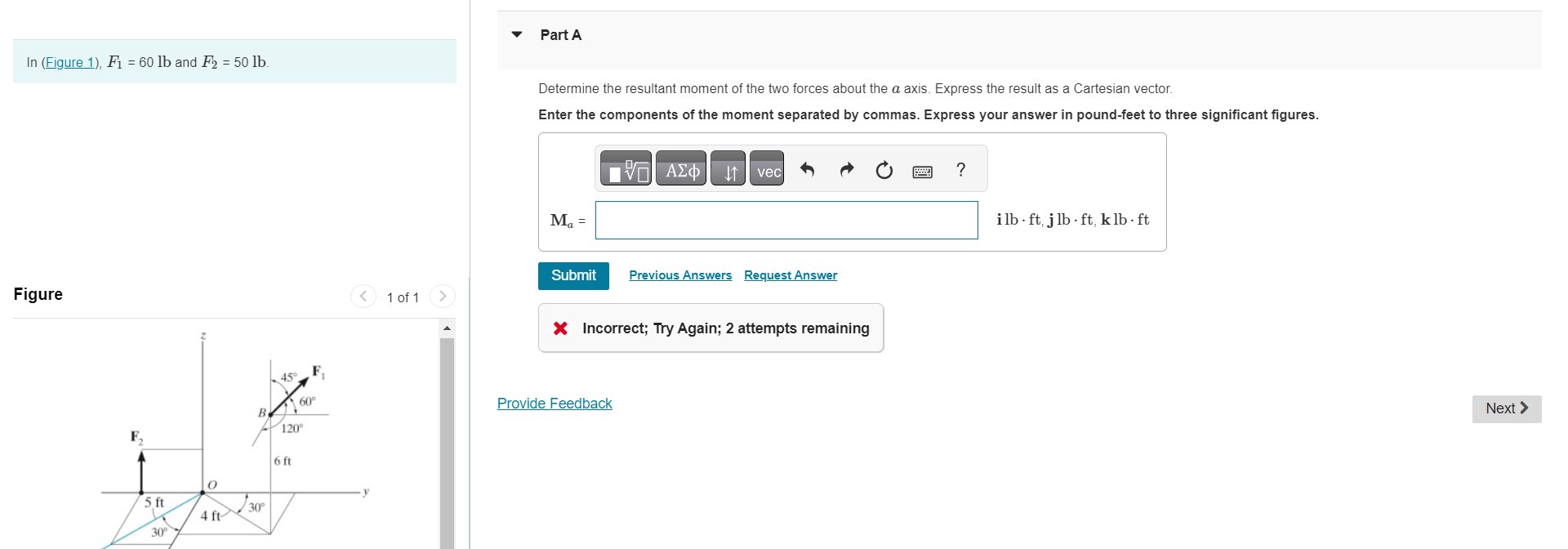Open Provide Feedback
This screenshot has height=549, width=1568.
pos(554,403)
